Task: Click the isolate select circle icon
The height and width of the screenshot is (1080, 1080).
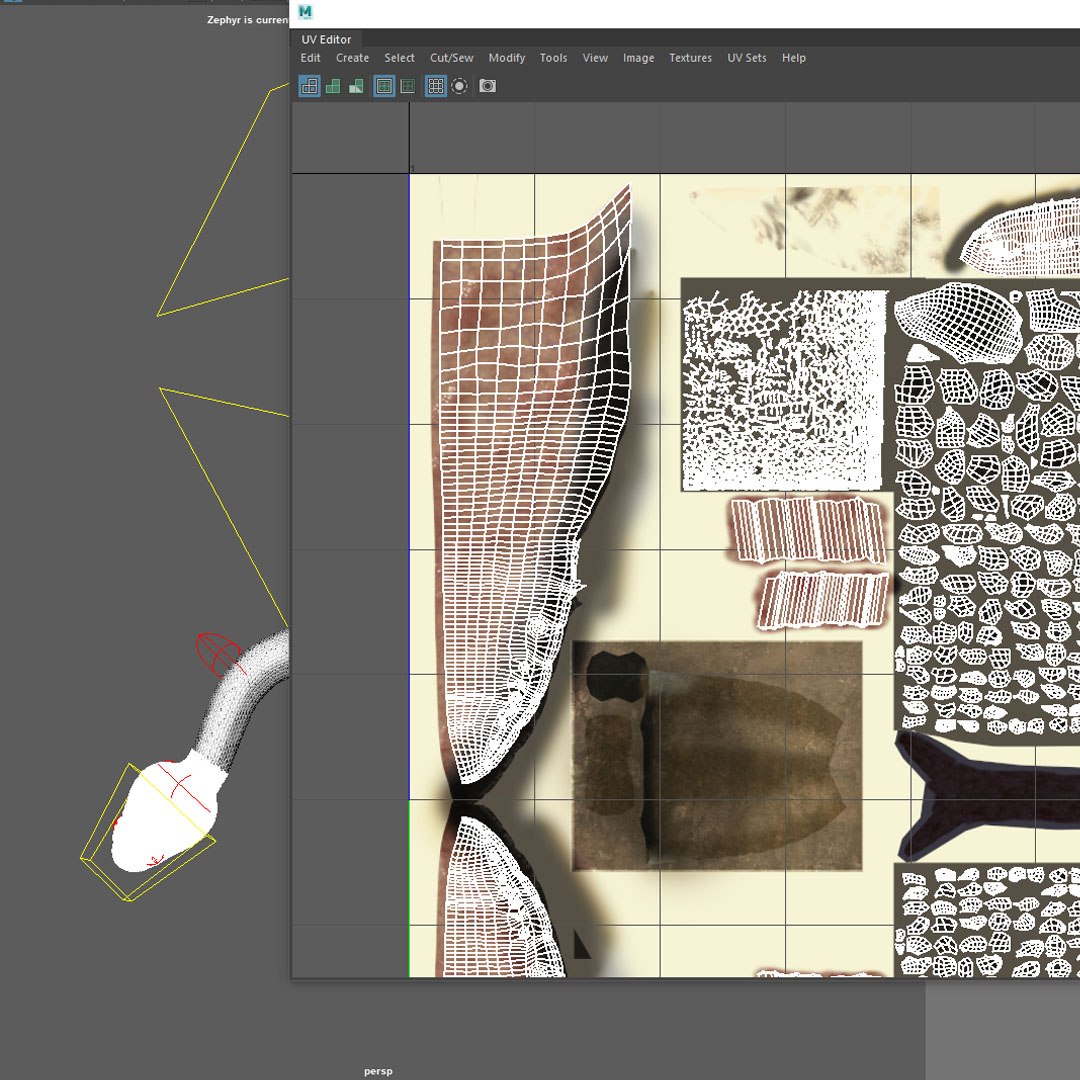Action: click(459, 86)
